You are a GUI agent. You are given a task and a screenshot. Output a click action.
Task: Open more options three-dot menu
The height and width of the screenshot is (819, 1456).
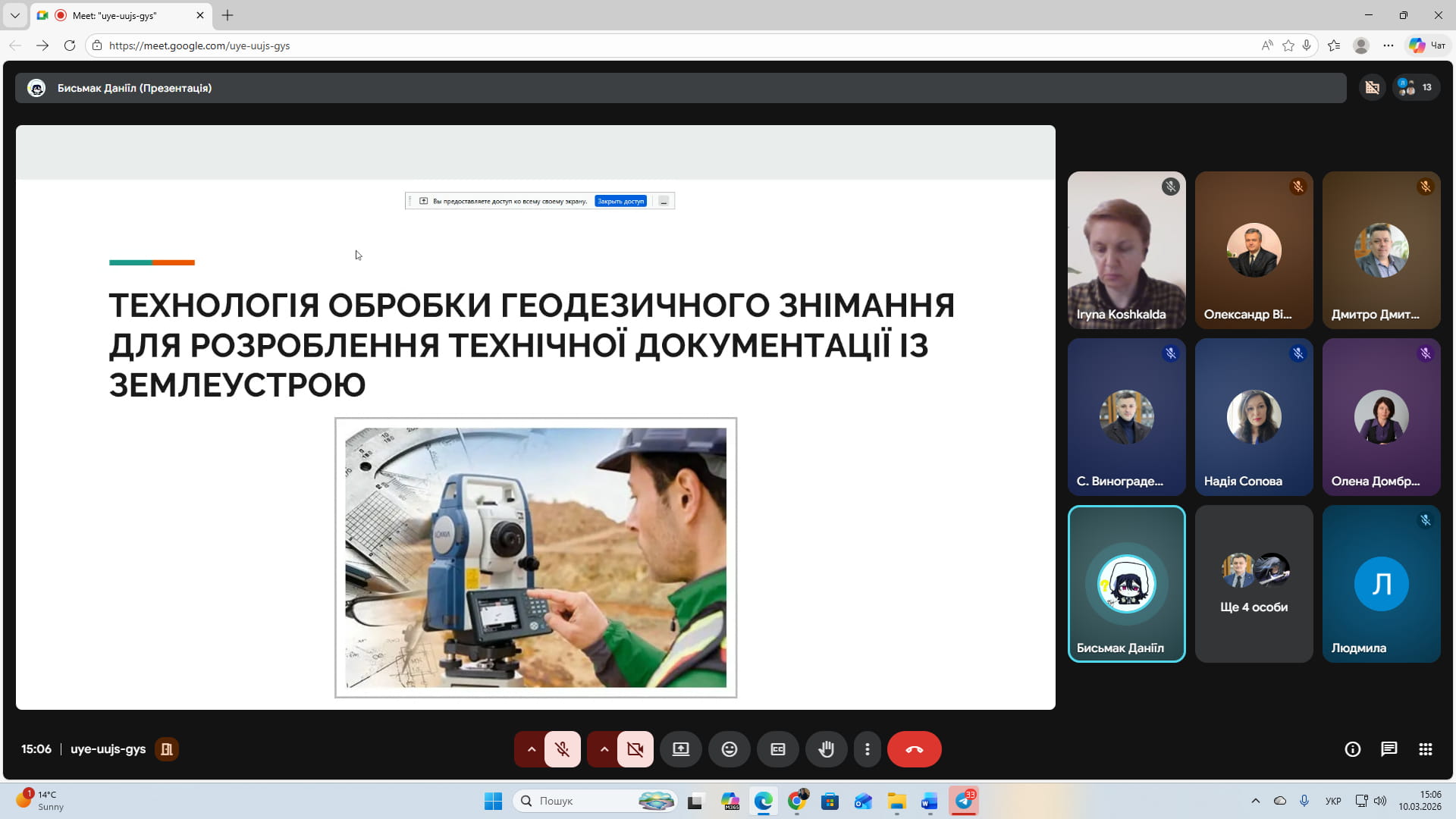(867, 749)
